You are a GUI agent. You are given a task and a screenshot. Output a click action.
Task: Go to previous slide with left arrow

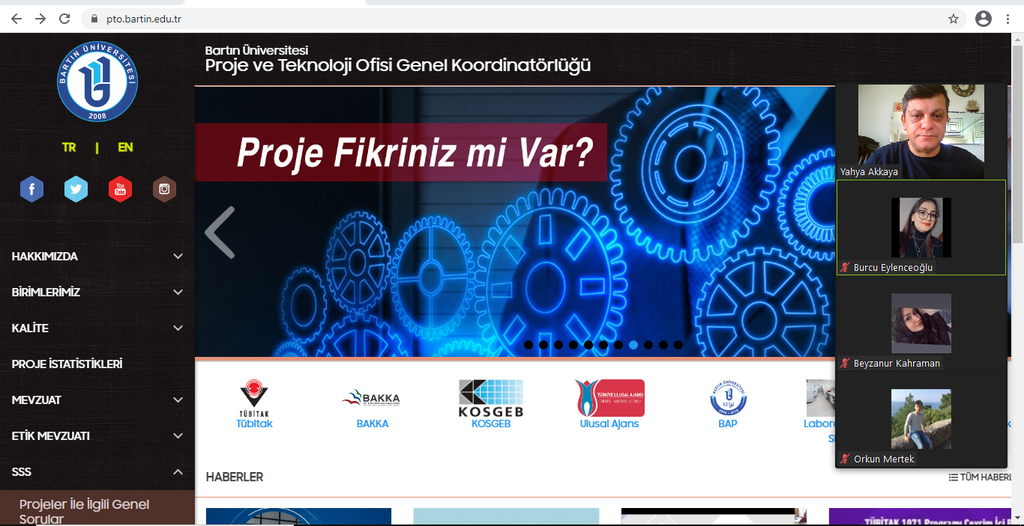219,233
